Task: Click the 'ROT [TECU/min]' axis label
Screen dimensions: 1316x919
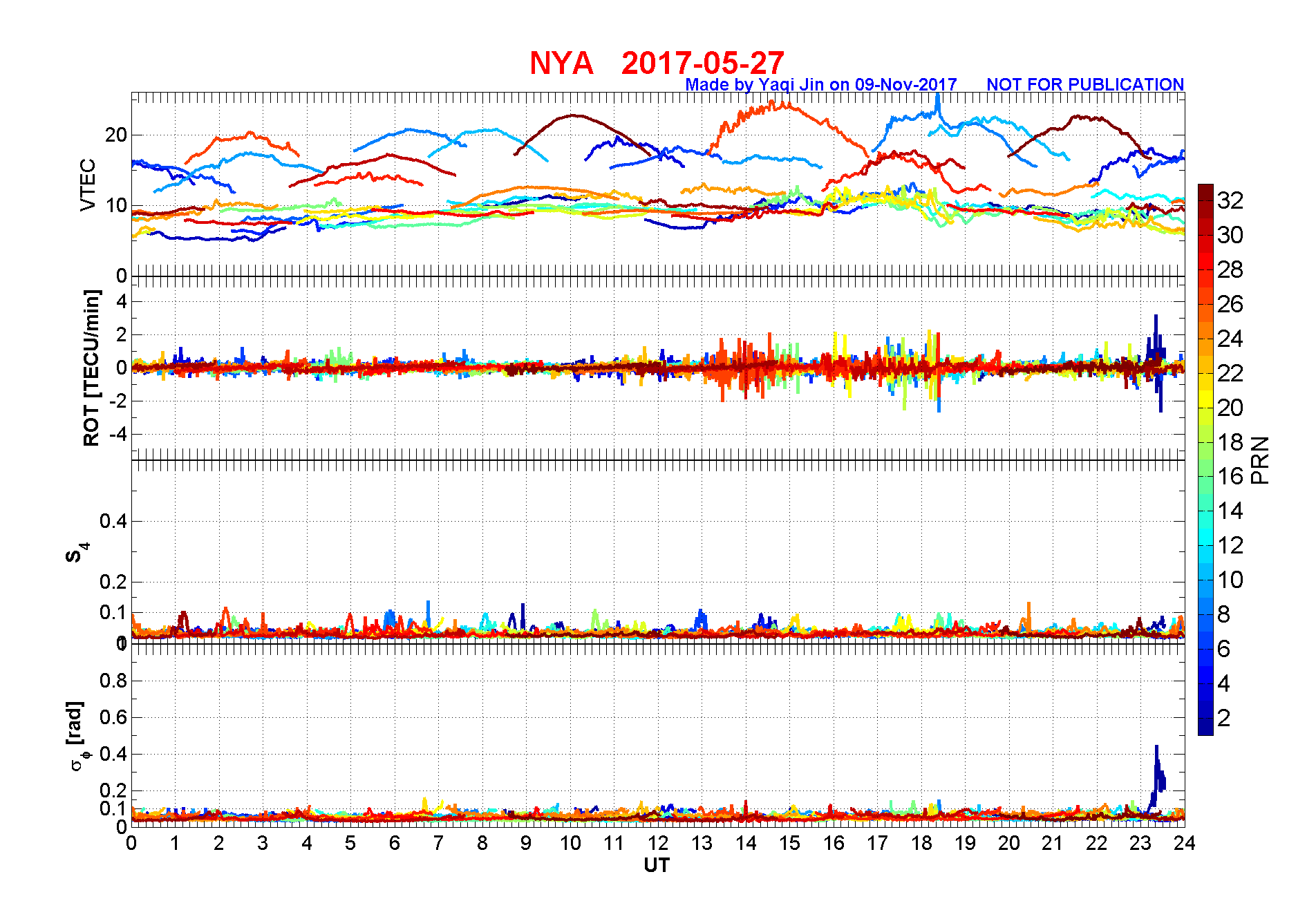Action: [x=91, y=368]
